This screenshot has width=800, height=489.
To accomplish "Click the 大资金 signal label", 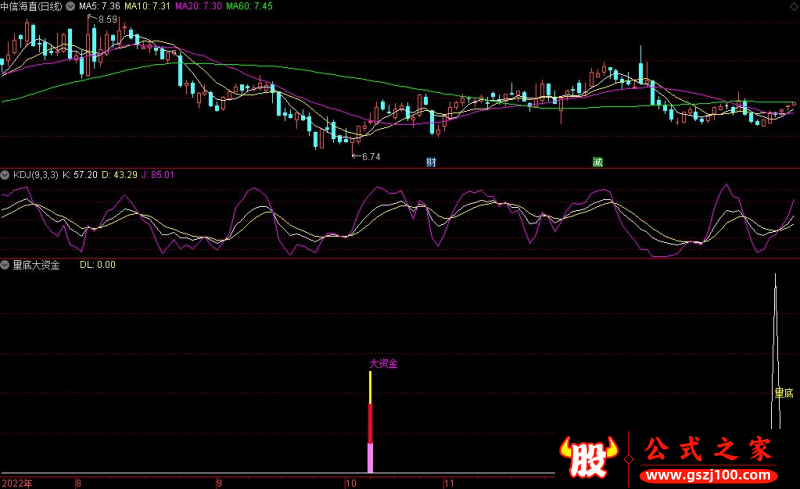I will [383, 364].
